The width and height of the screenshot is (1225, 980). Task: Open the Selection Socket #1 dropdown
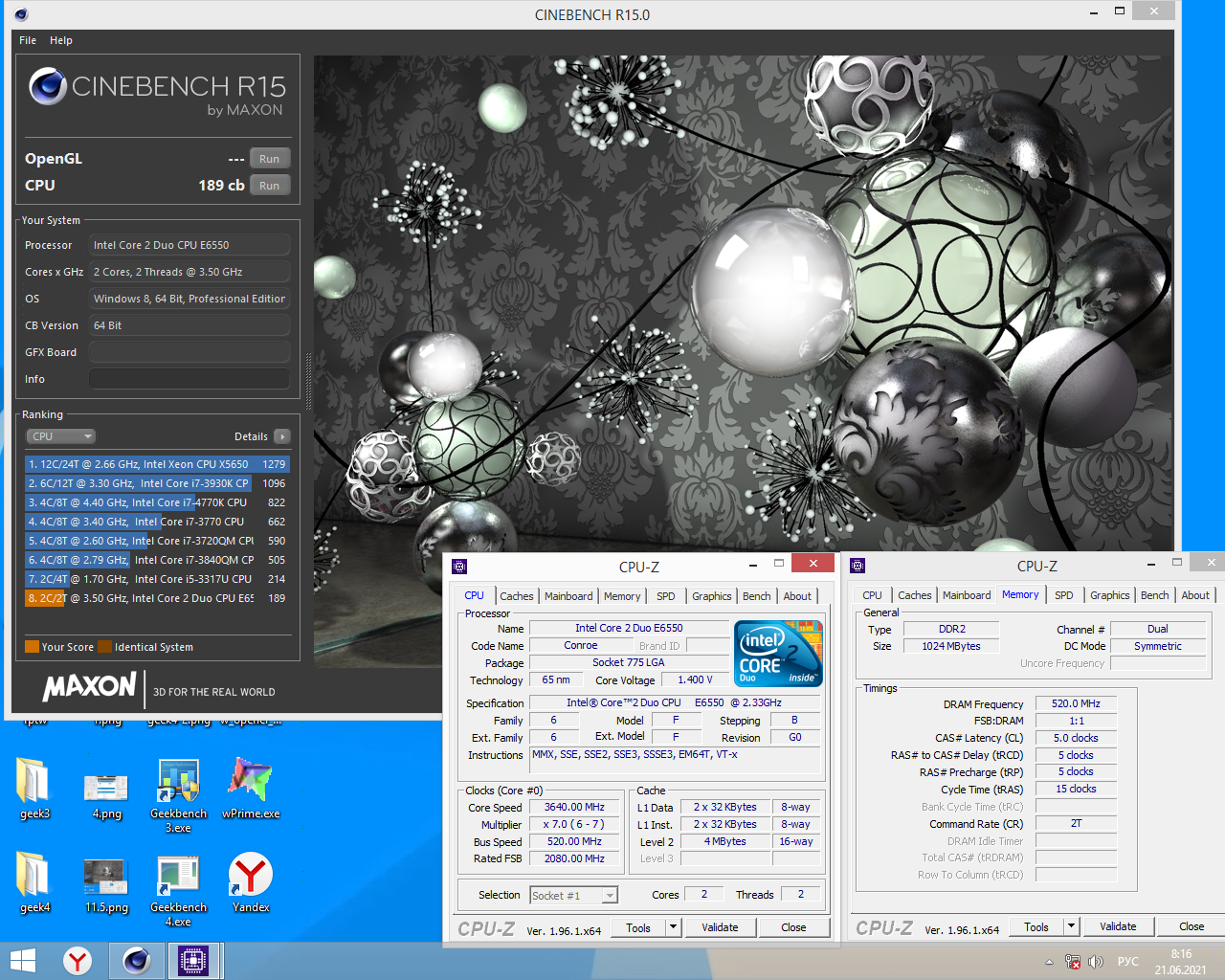coord(574,896)
